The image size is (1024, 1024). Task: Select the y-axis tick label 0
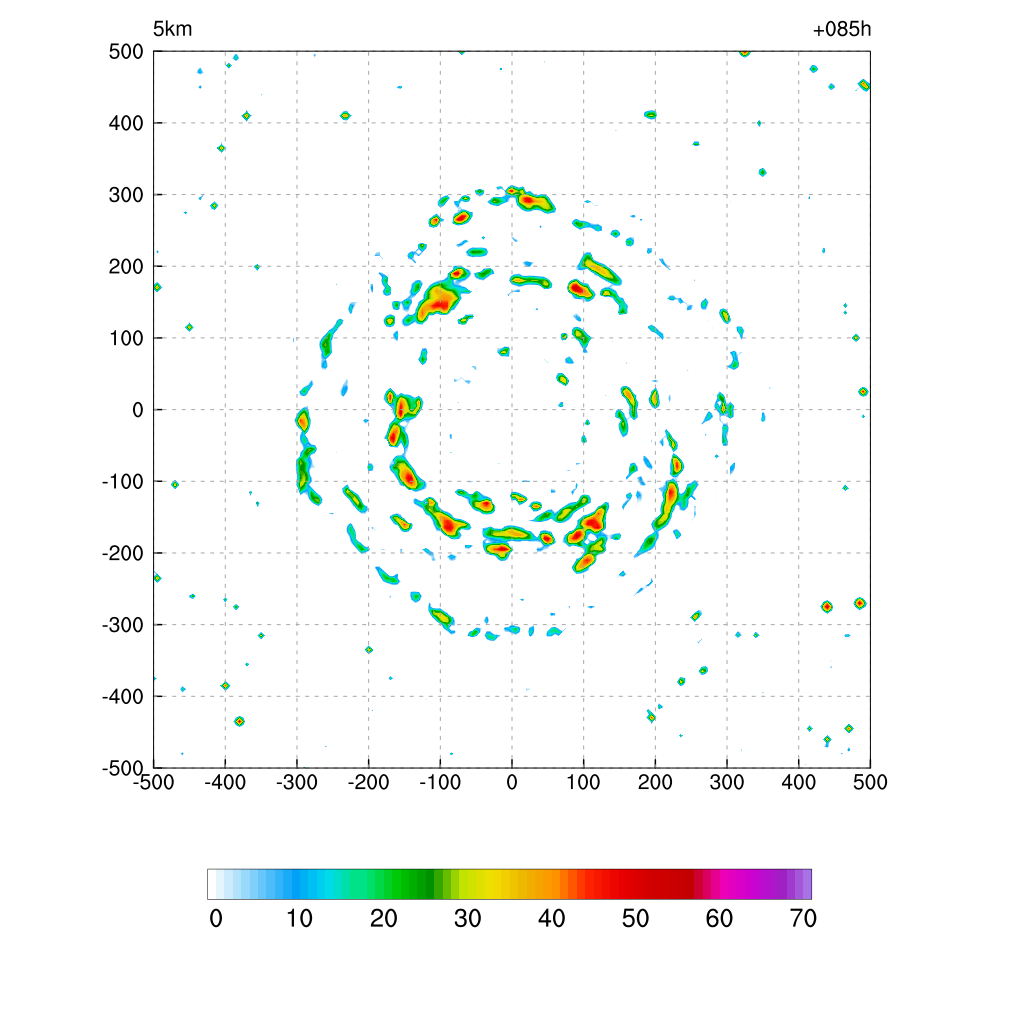click(138, 410)
